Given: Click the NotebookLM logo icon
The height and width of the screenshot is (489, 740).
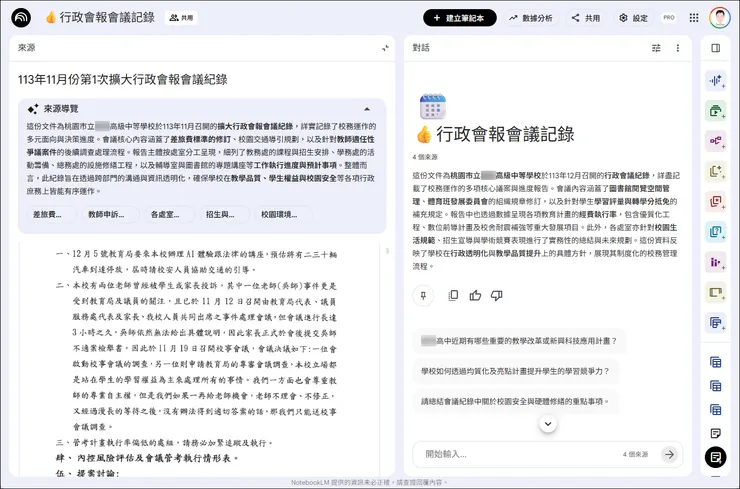Looking at the screenshot, I should (x=21, y=18).
